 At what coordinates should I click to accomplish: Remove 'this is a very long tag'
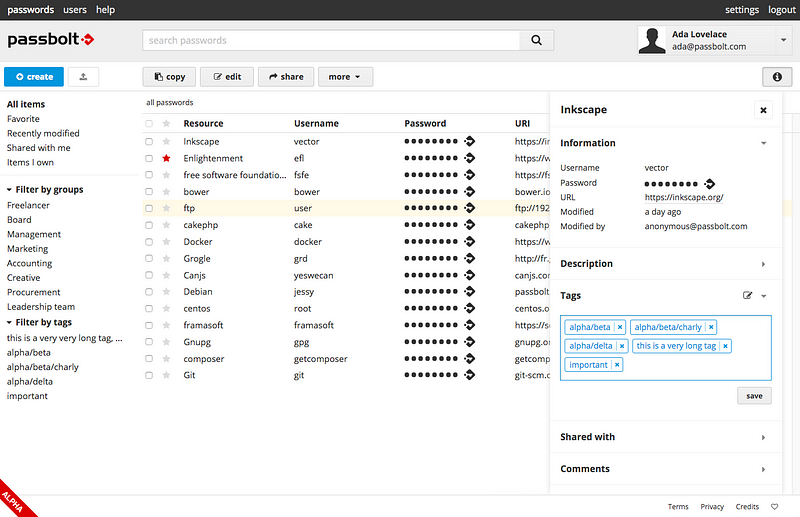coord(725,346)
